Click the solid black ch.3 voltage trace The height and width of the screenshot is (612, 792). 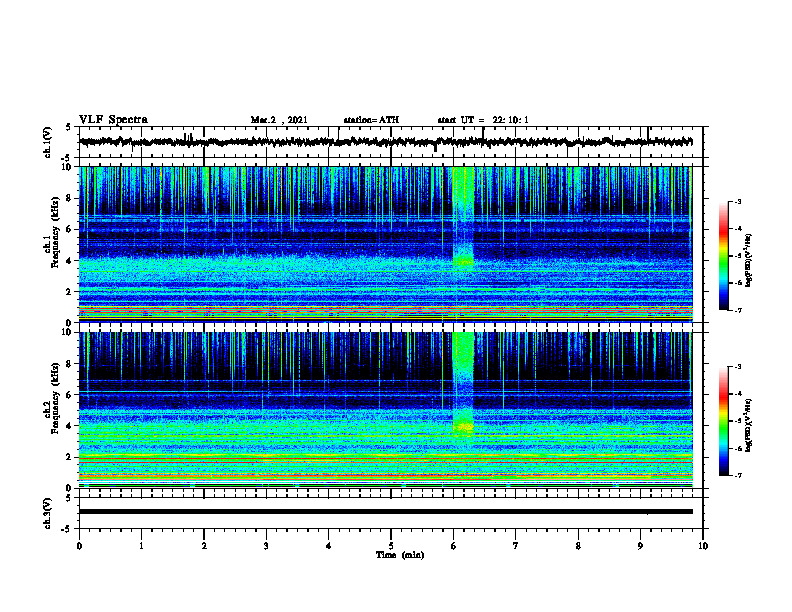point(385,512)
